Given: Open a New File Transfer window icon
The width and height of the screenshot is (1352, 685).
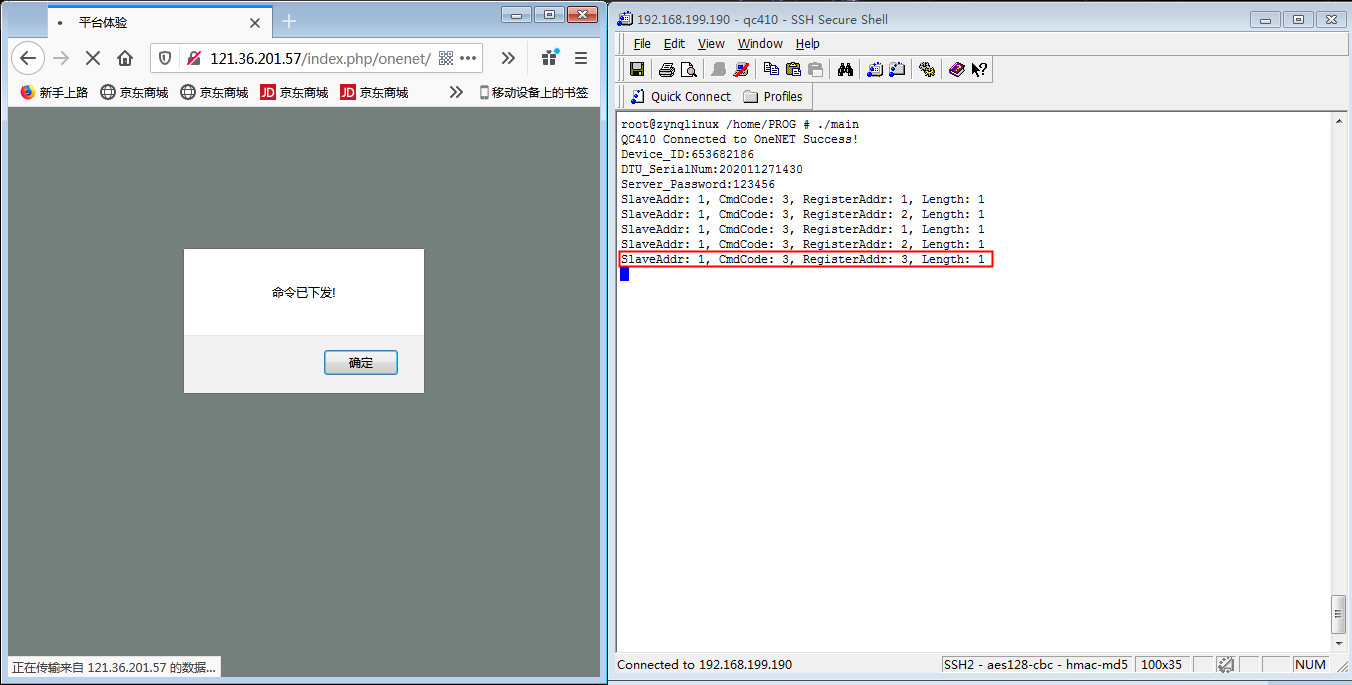Looking at the screenshot, I should pyautogui.click(x=897, y=69).
